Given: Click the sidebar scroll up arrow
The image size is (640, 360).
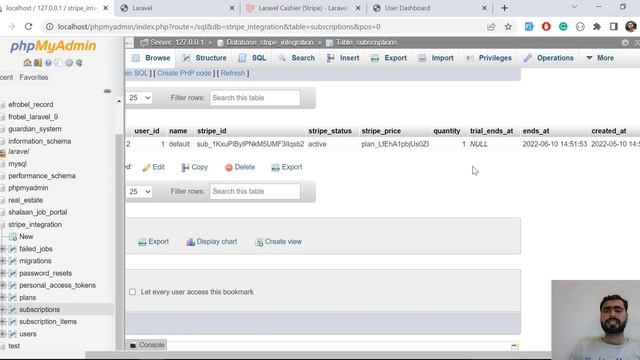Looking at the screenshot, I should (x=119, y=101).
